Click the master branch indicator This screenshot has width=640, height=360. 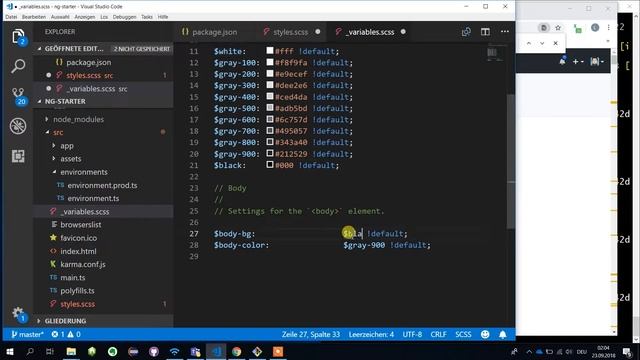[x=27, y=334]
